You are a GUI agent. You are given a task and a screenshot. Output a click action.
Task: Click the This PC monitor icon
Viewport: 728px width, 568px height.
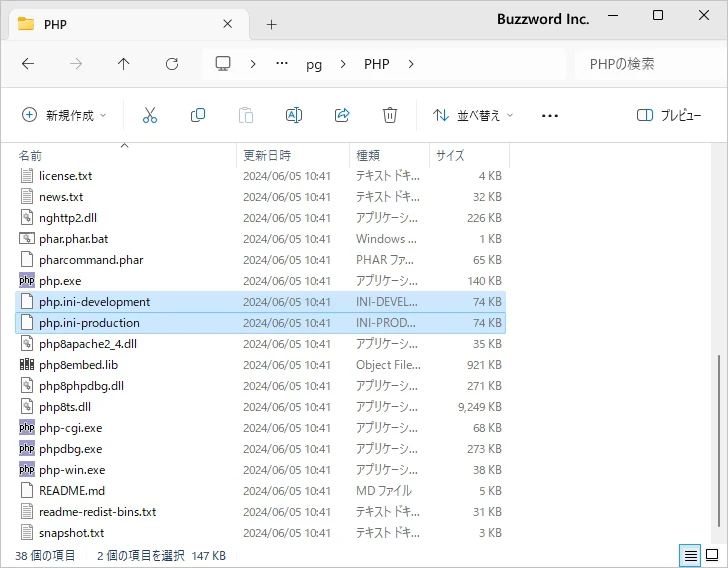tap(223, 64)
